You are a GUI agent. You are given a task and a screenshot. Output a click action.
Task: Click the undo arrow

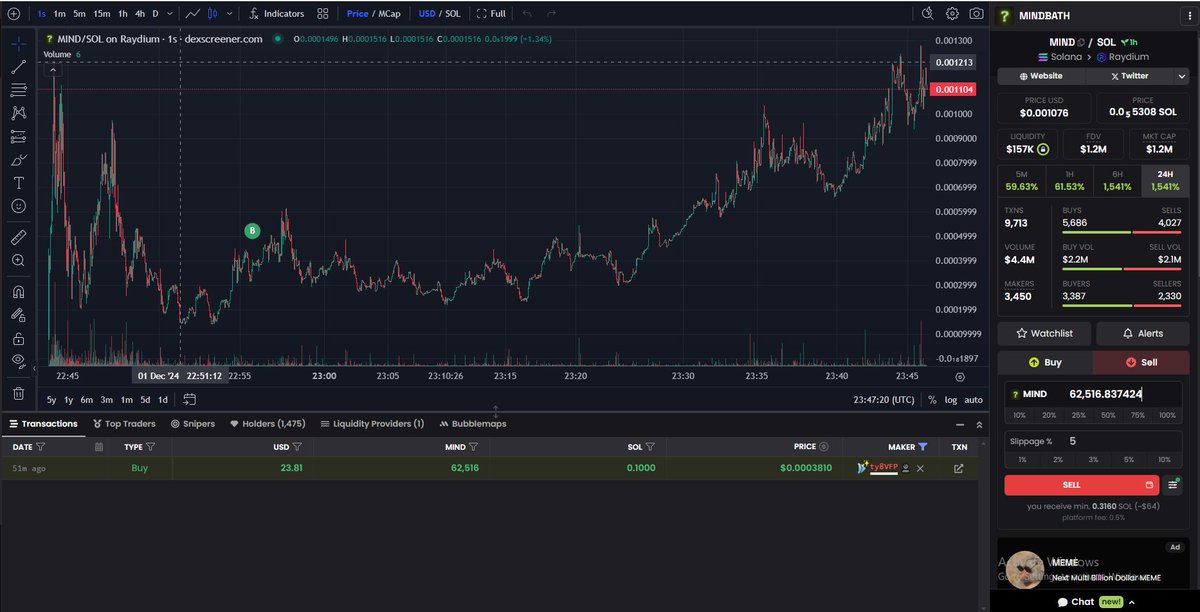tap(527, 14)
